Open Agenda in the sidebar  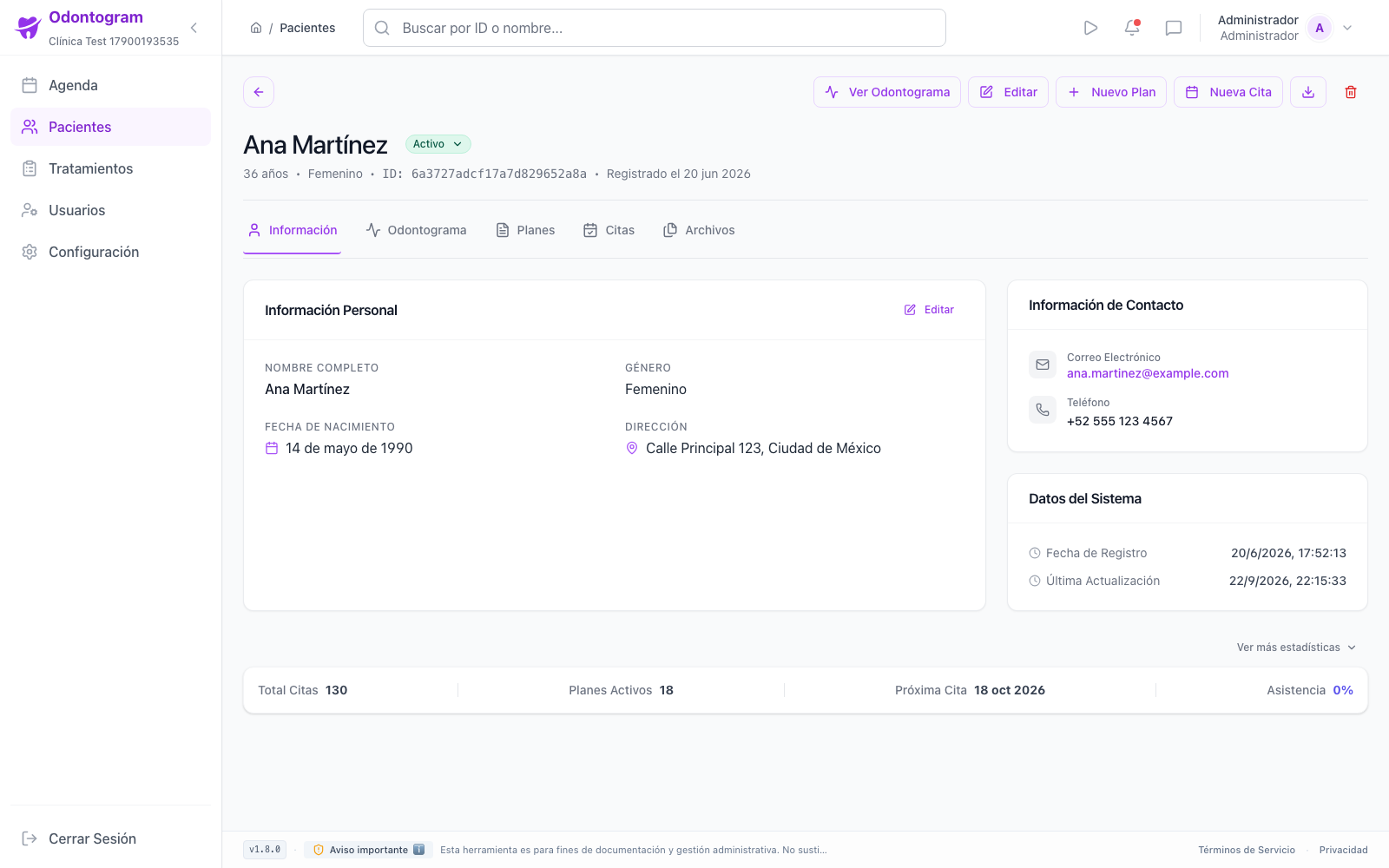tap(110, 85)
